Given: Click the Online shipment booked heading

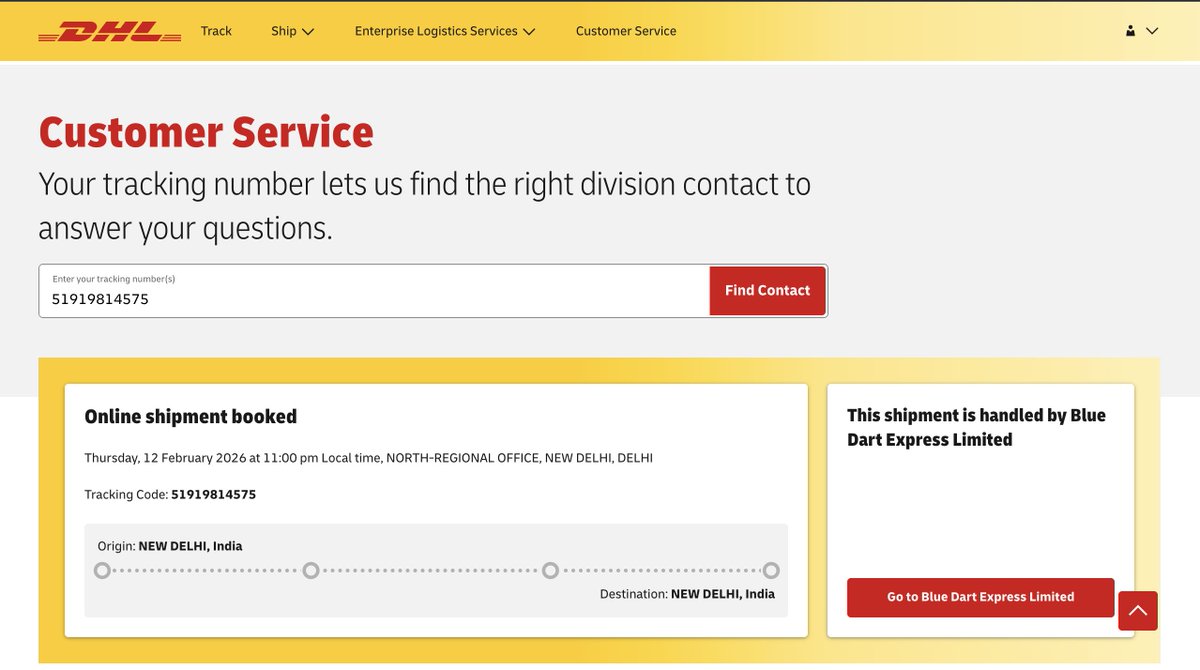Looking at the screenshot, I should tap(191, 416).
